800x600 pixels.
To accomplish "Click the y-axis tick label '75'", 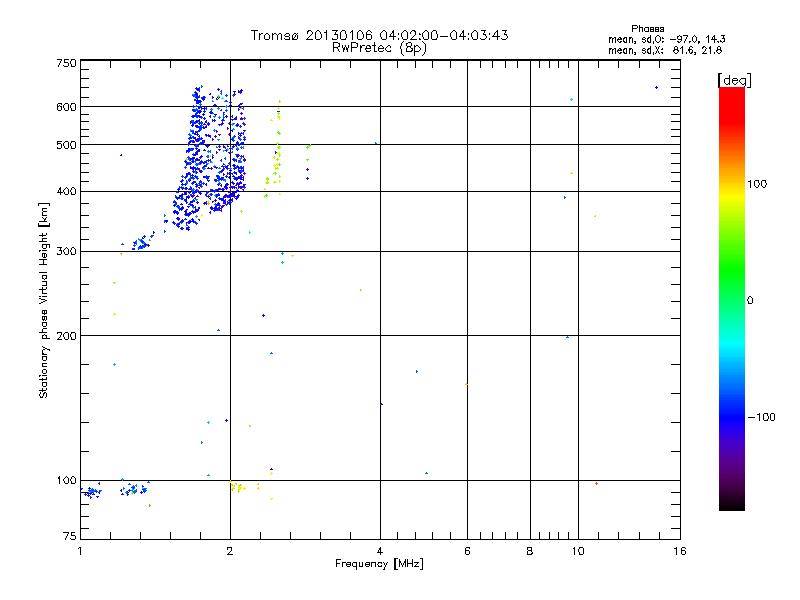I will (x=70, y=536).
